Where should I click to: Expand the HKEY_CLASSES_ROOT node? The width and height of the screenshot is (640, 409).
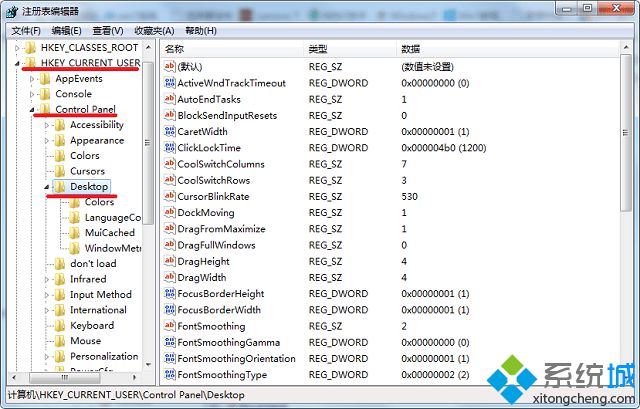tap(17, 48)
